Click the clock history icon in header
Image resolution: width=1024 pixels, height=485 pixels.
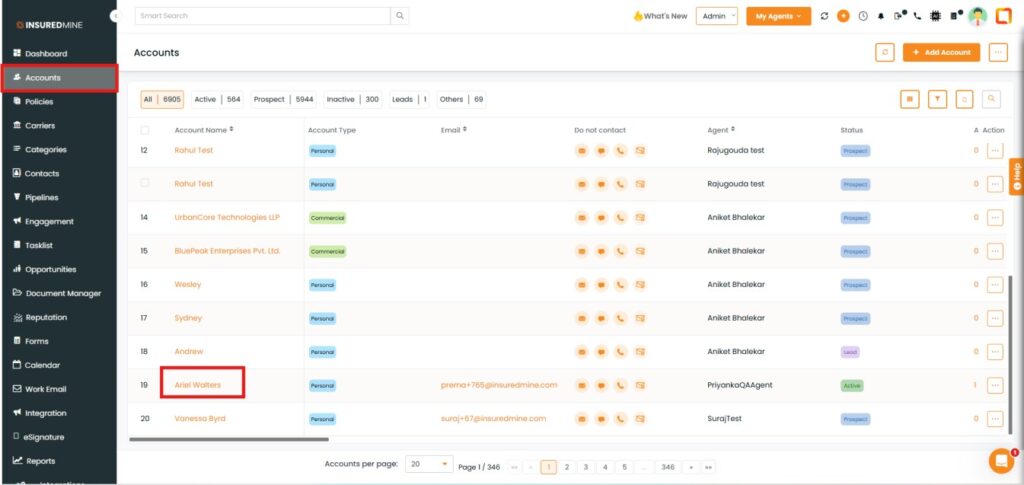point(862,16)
